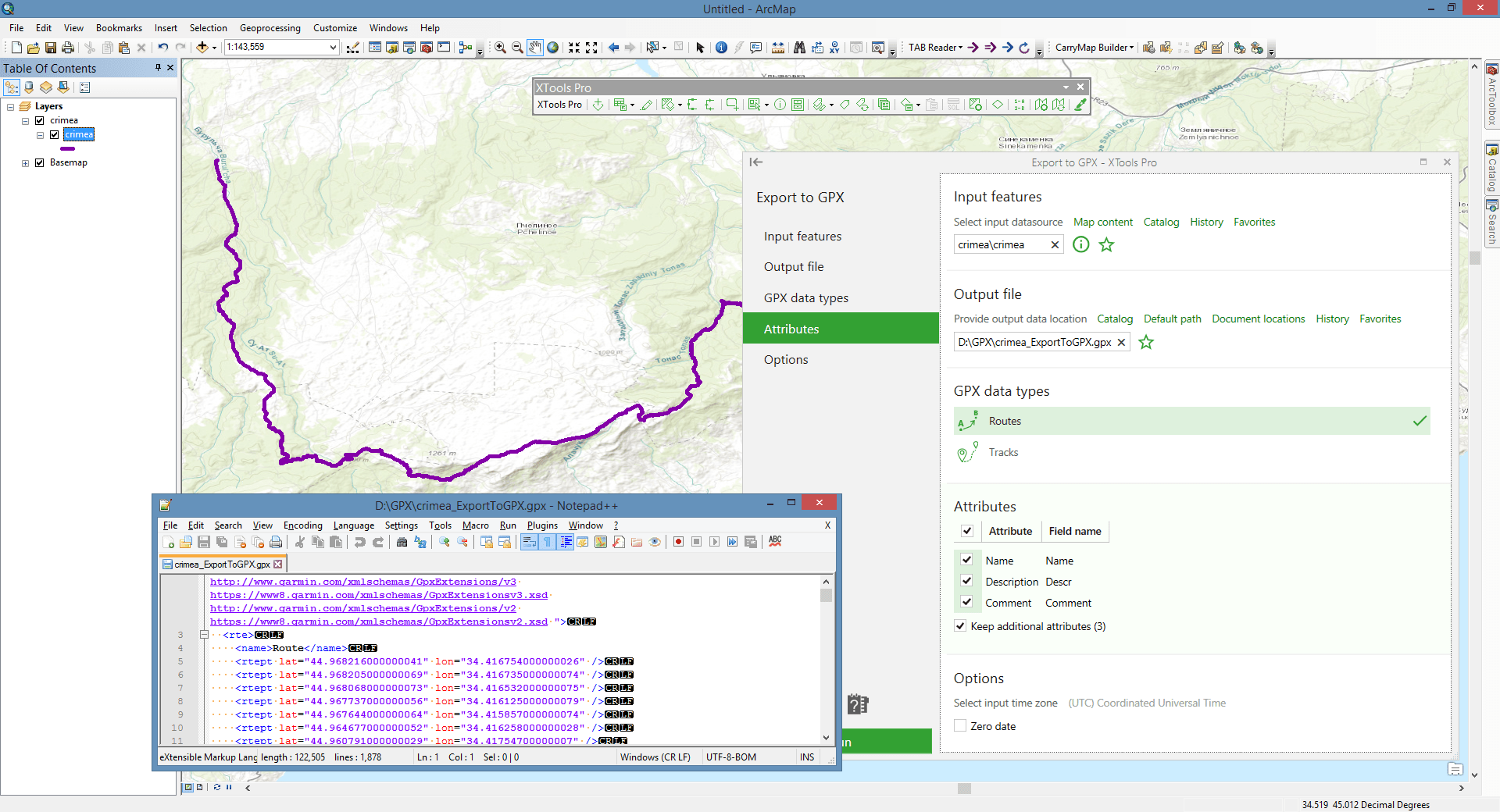
Task: Select the Identify tool icon
Action: [721, 48]
